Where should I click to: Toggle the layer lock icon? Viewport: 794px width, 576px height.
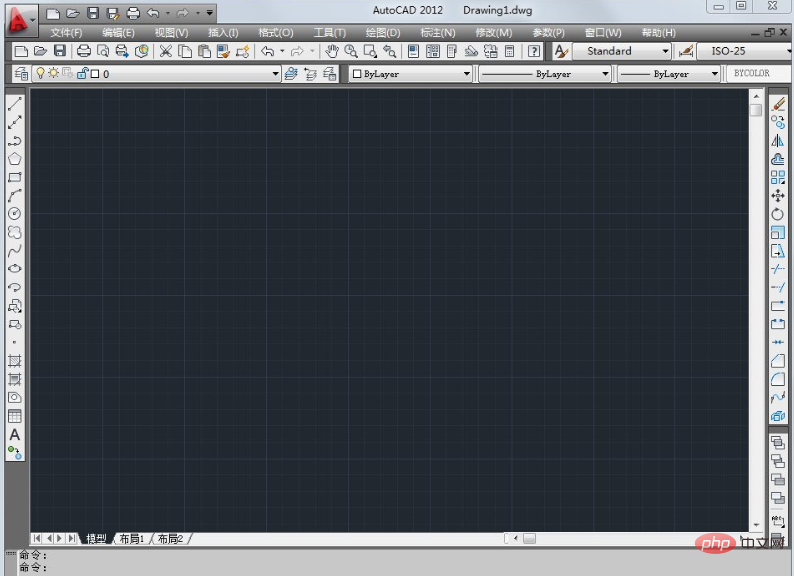(x=82, y=74)
